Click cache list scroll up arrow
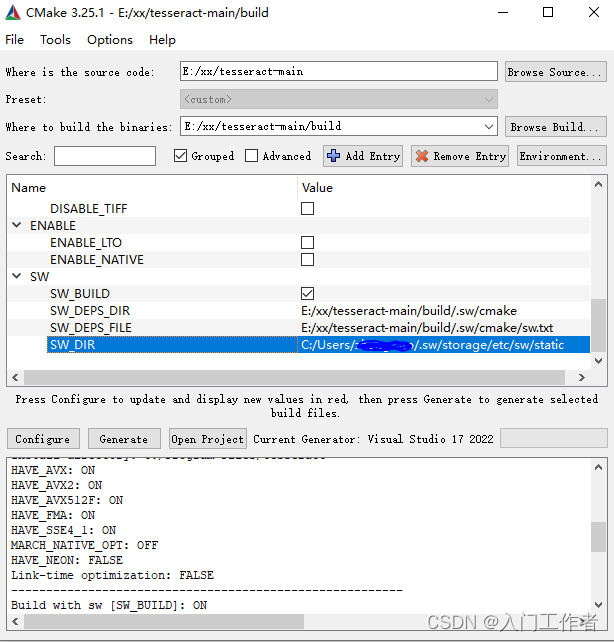Image resolution: width=614 pixels, height=642 pixels. tap(598, 184)
